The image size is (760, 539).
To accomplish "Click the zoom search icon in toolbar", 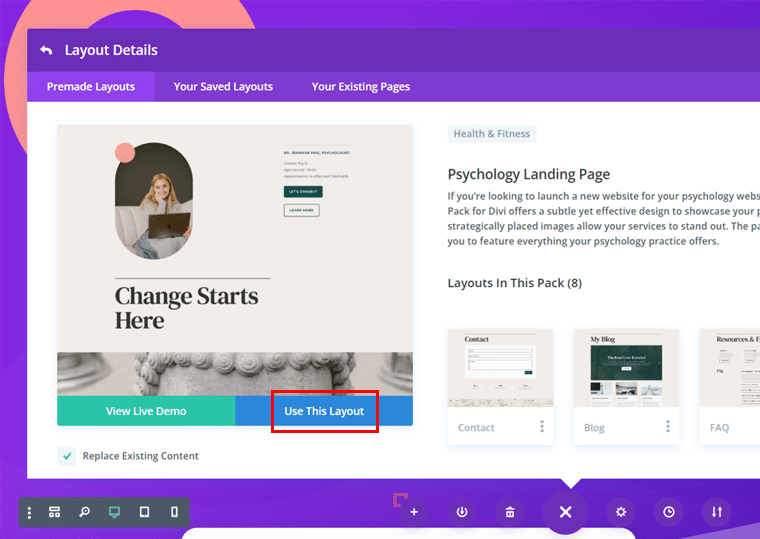I will (84, 512).
